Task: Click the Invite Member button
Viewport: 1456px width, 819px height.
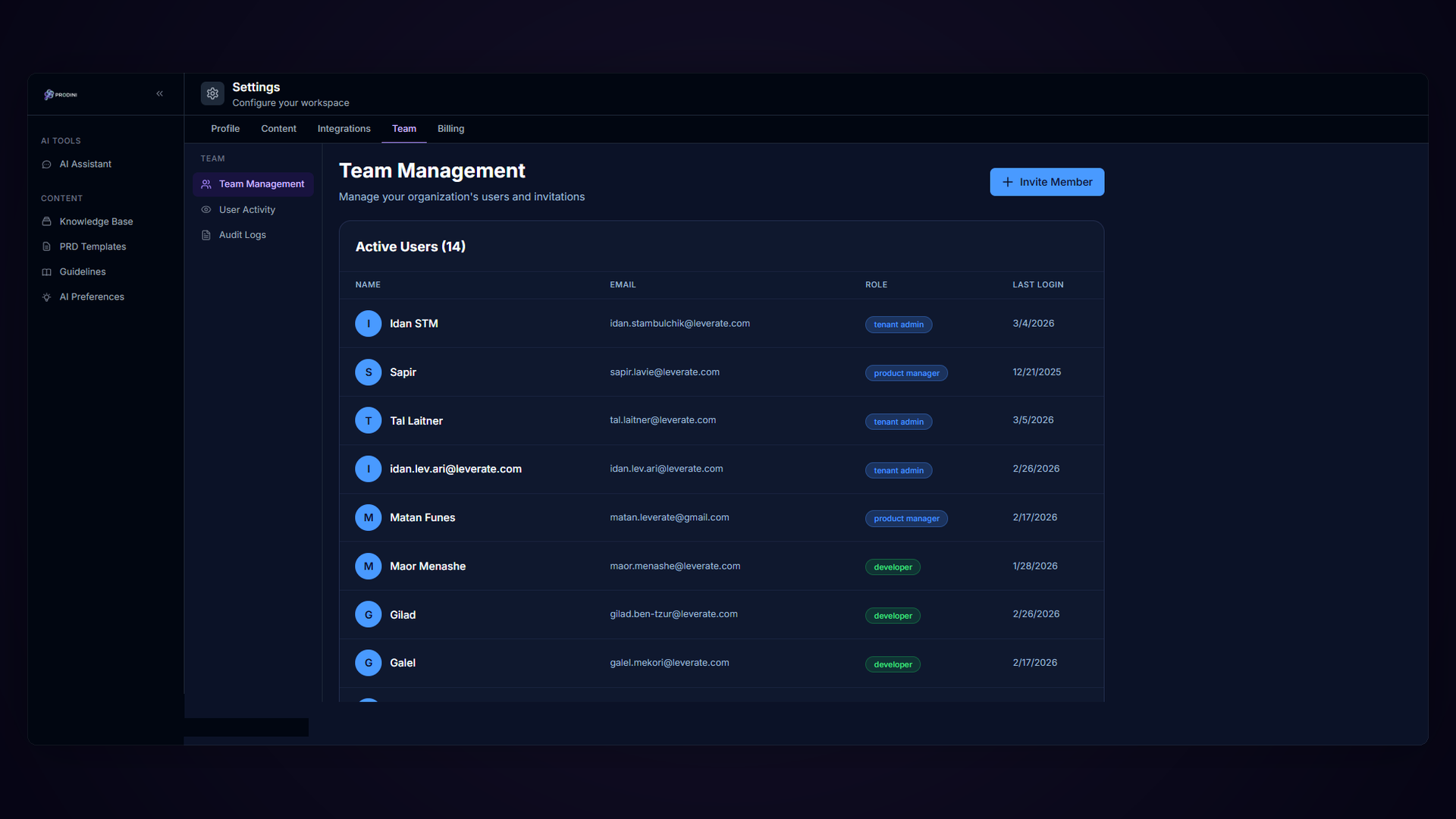Action: pyautogui.click(x=1046, y=182)
